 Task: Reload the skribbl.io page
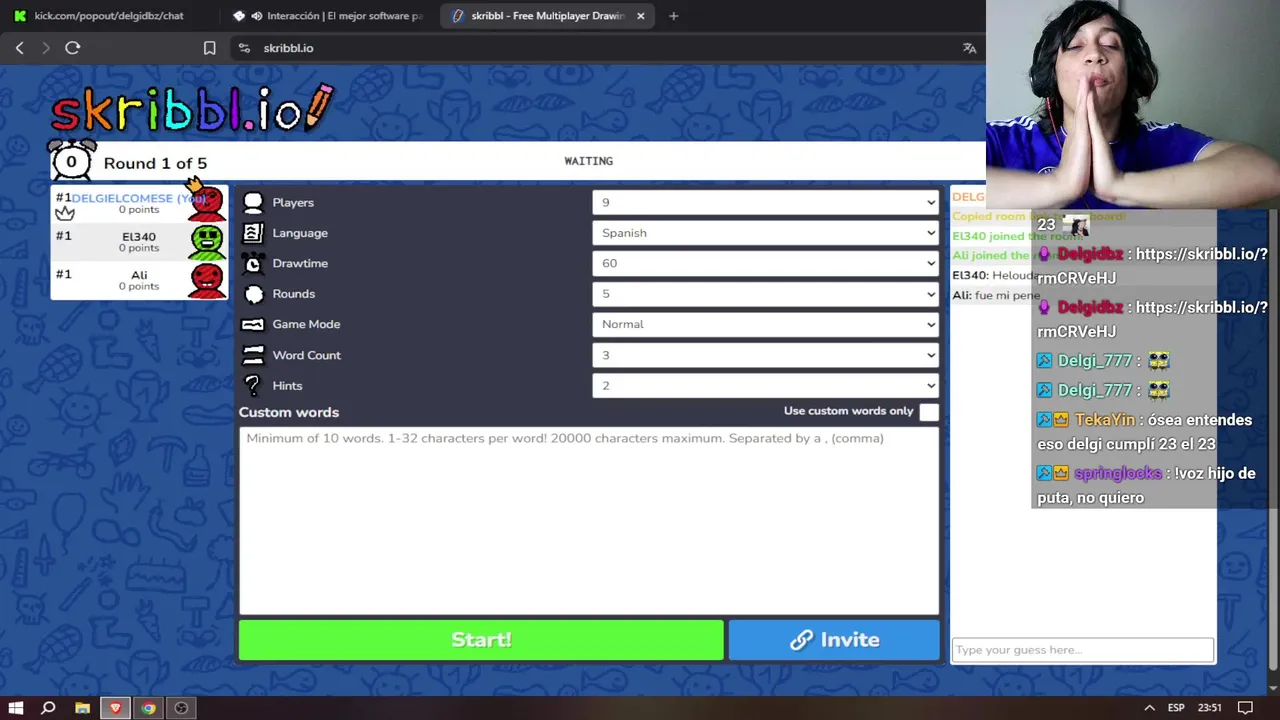tap(73, 48)
